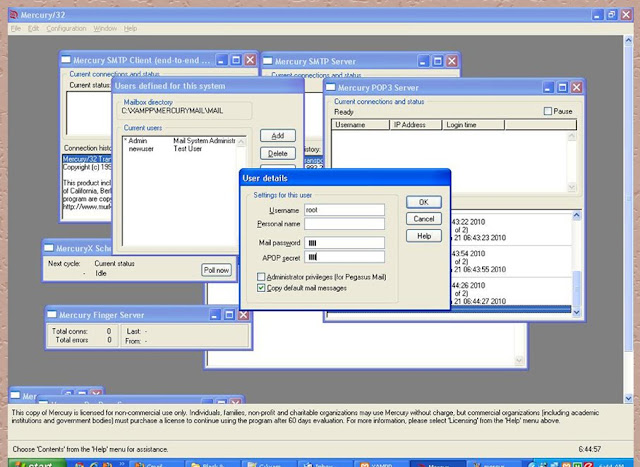The width and height of the screenshot is (640, 467).
Task: Click POP3 Server log scrollbar up arrow
Action: (x=576, y=215)
